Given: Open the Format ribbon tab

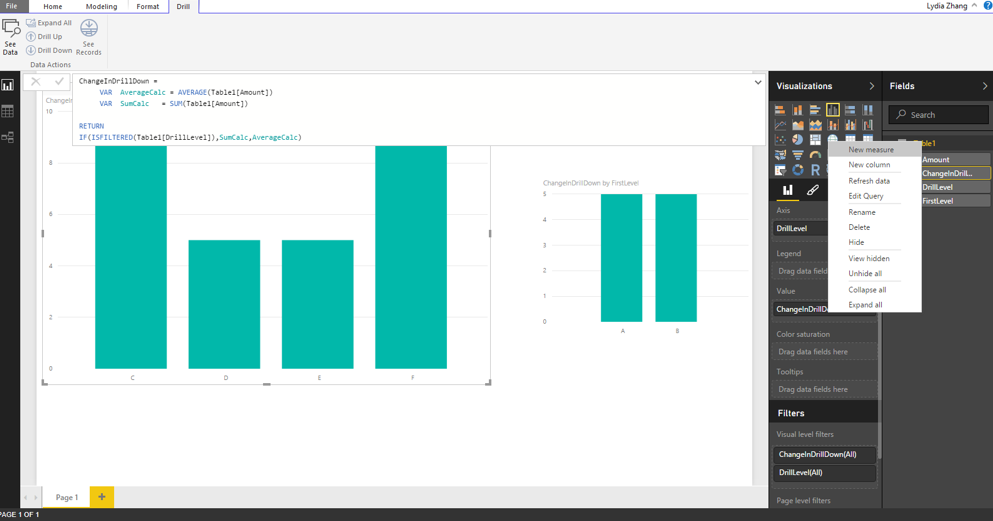Looking at the screenshot, I should [148, 6].
